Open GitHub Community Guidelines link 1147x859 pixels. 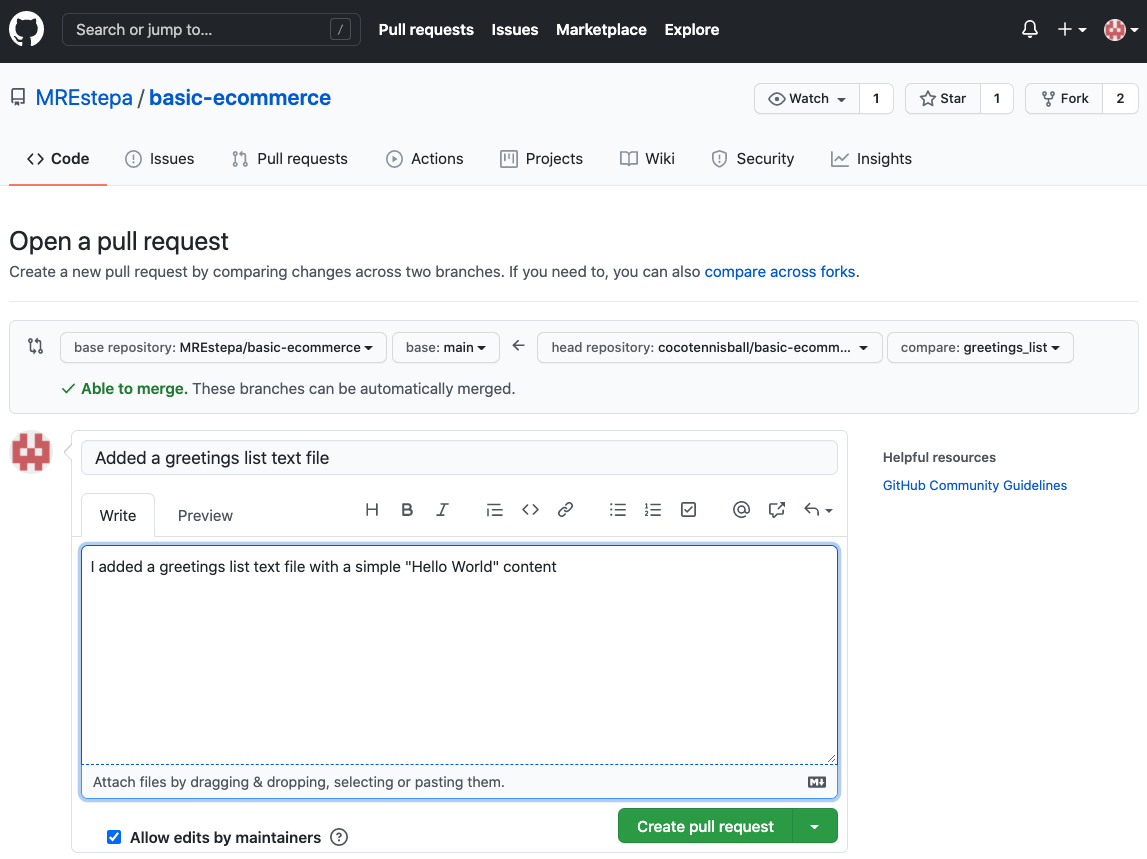[974, 486]
